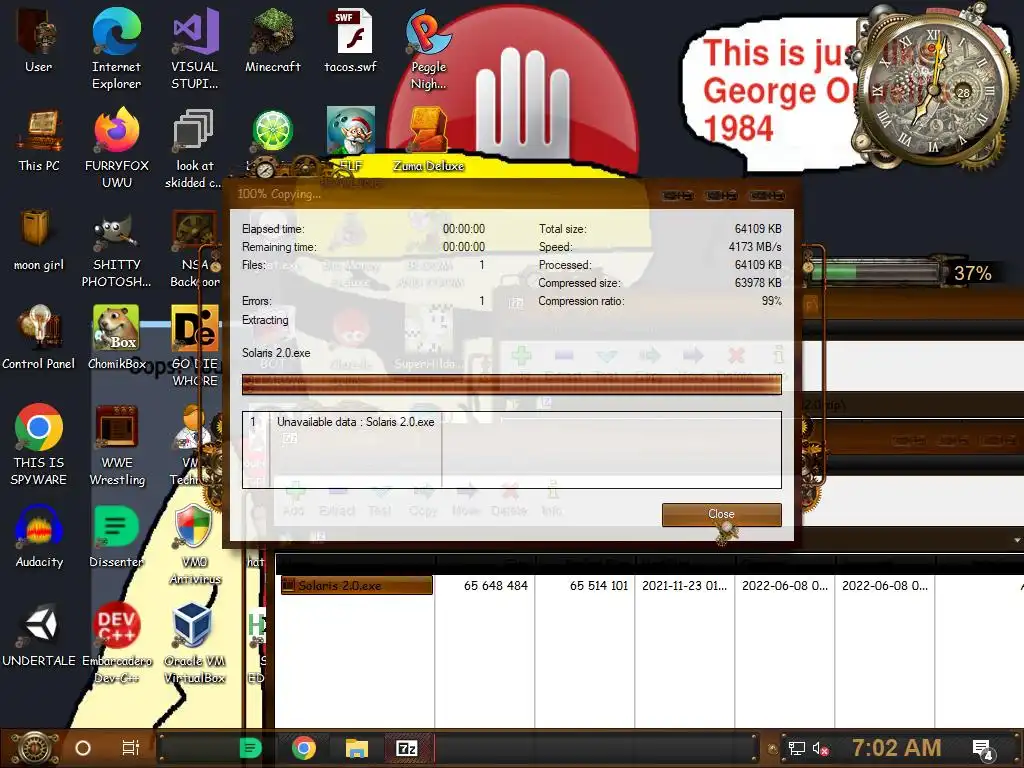Viewport: 1024px width, 768px height.
Task: Launch ChomikBox desktop icon
Action: click(116, 338)
